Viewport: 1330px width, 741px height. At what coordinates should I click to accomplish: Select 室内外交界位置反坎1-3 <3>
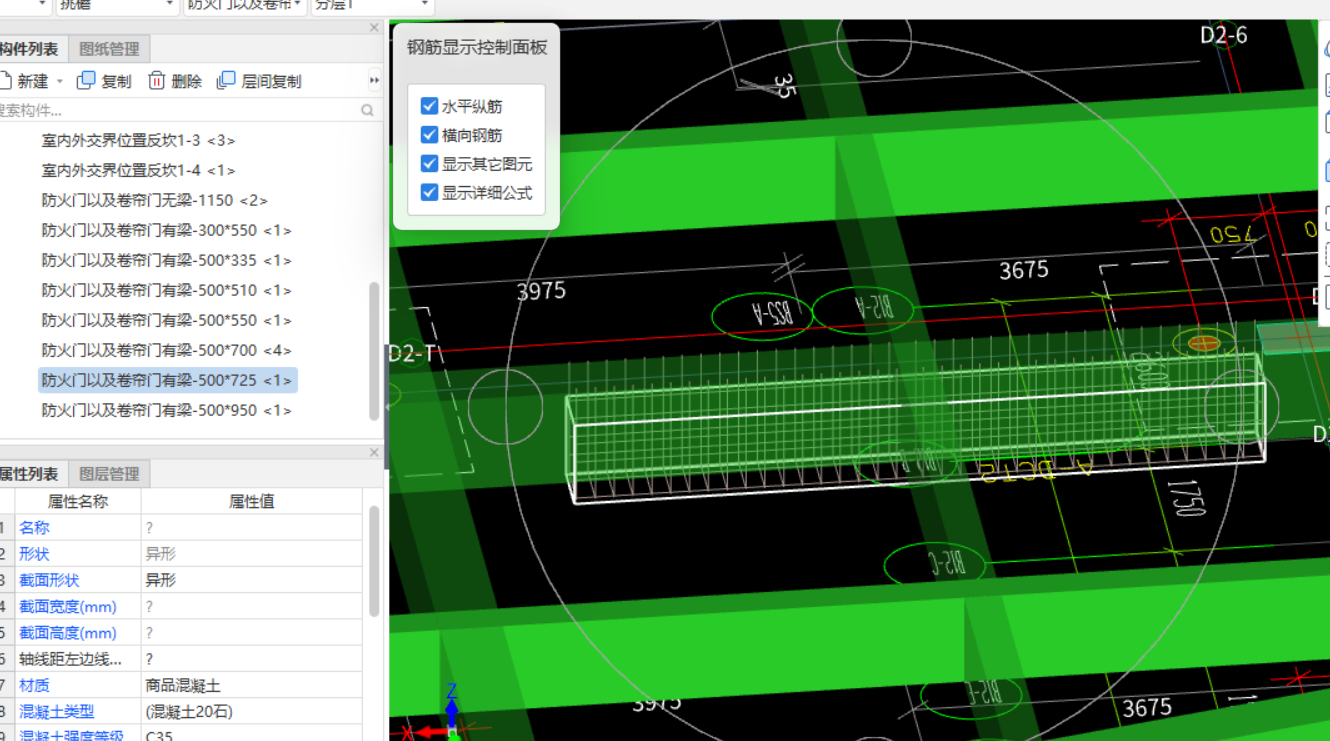pos(139,141)
